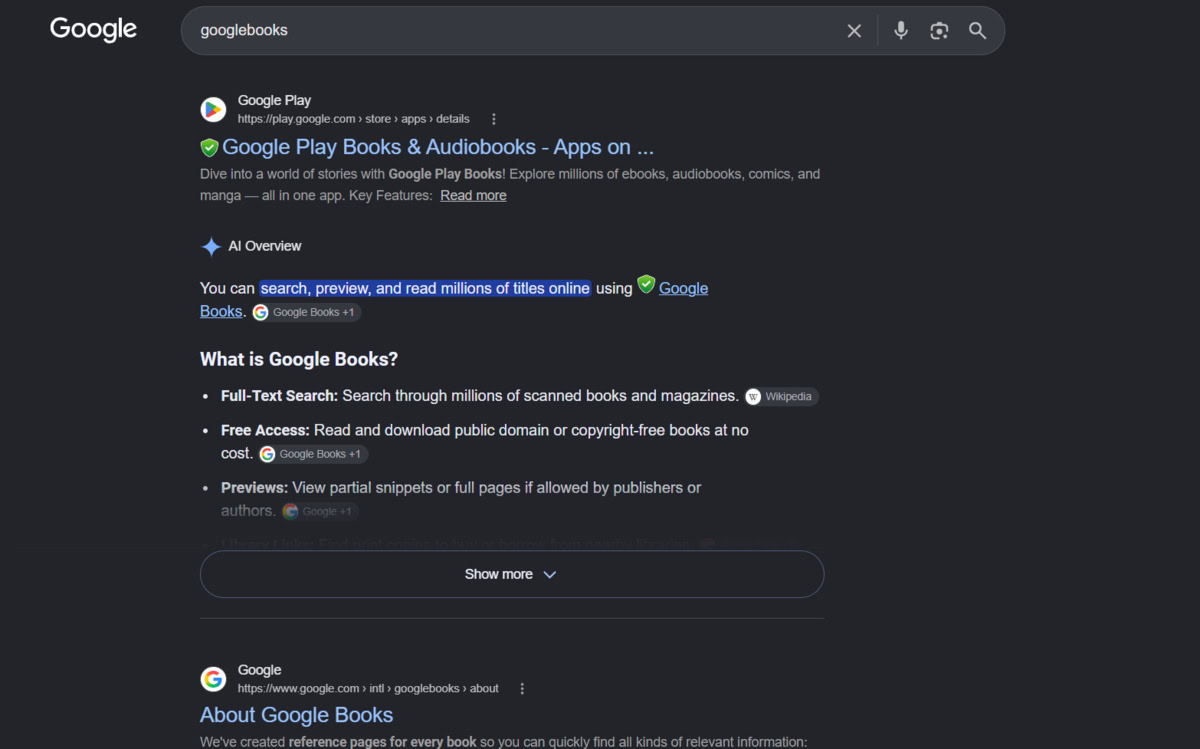Click the Google favicon of the About Google Books result
This screenshot has width=1200, height=749.
coord(213,679)
